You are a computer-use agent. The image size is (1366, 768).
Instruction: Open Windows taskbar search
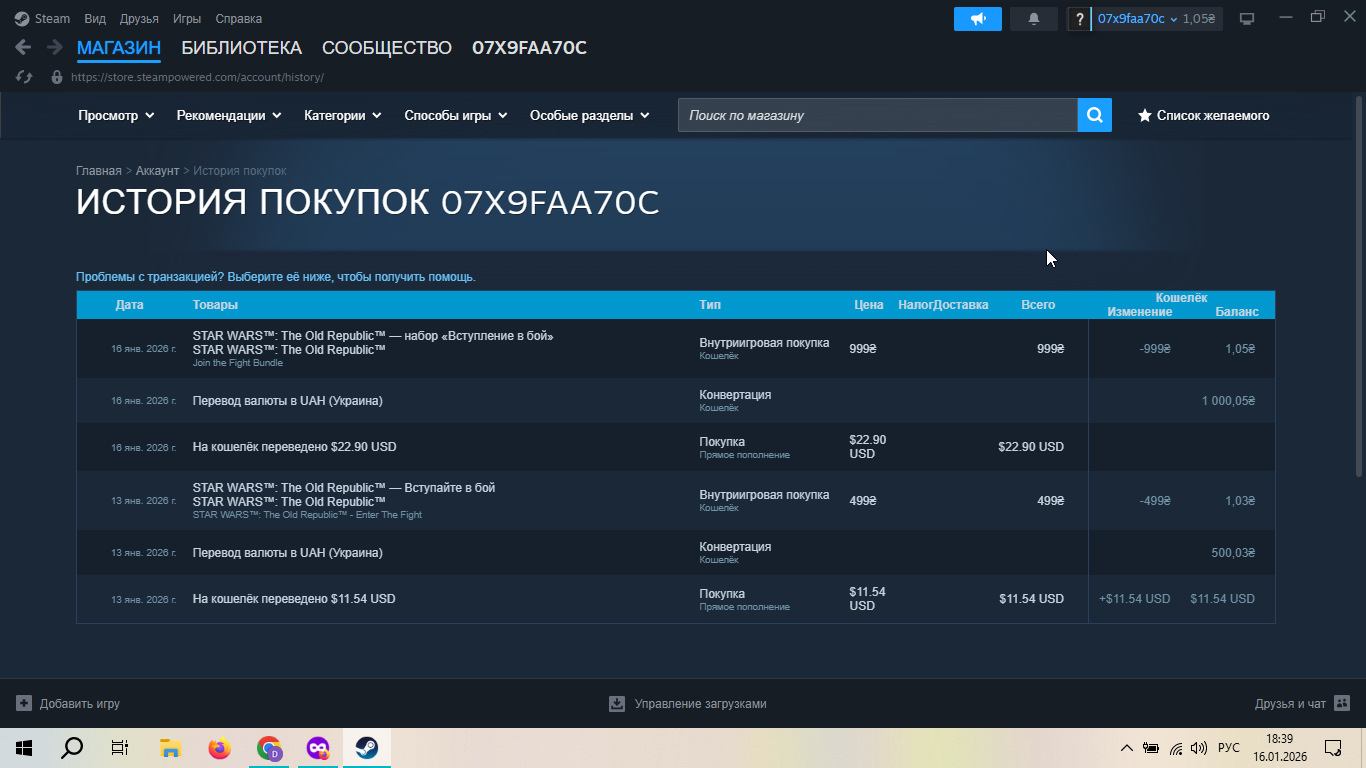click(x=72, y=748)
